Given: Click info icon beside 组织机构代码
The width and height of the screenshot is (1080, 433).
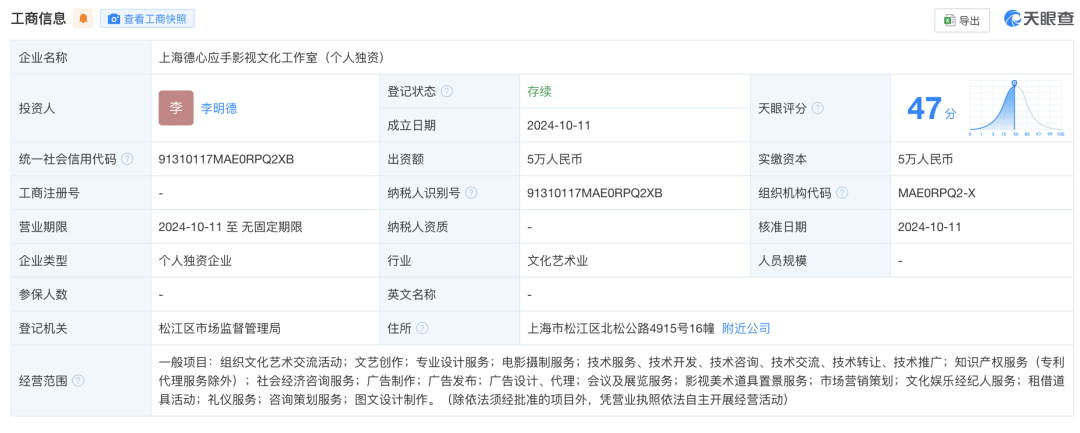Looking at the screenshot, I should point(842,193).
